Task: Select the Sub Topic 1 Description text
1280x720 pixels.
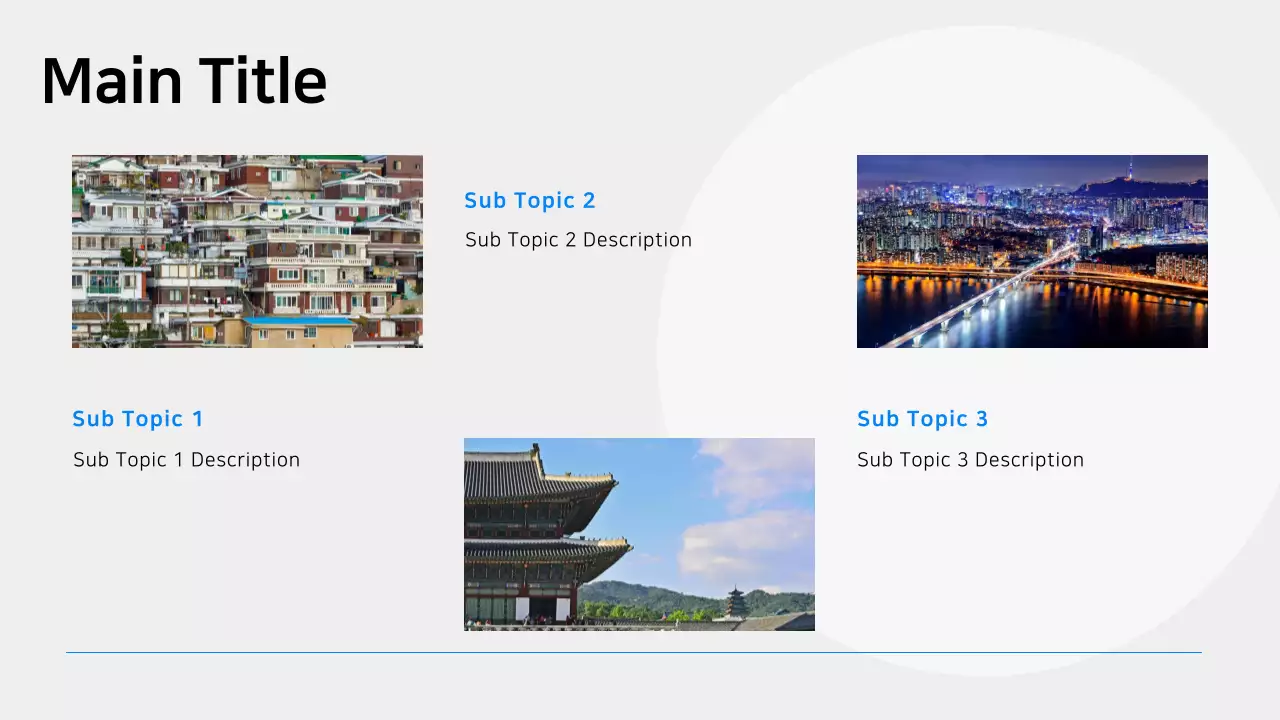Action: click(186, 460)
